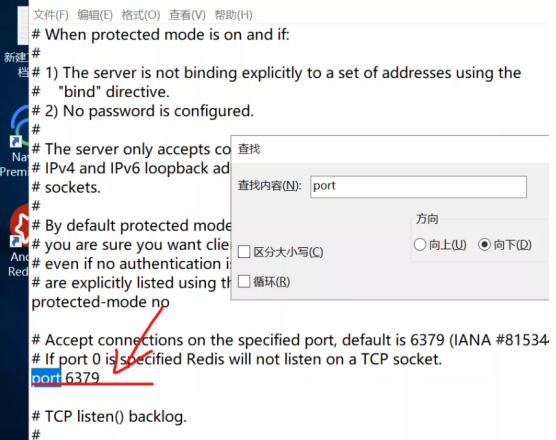Viewport: 556px width, 440px height.
Task: Enable the 区分大小写 case-sensitive checkbox
Action: pyautogui.click(x=244, y=252)
